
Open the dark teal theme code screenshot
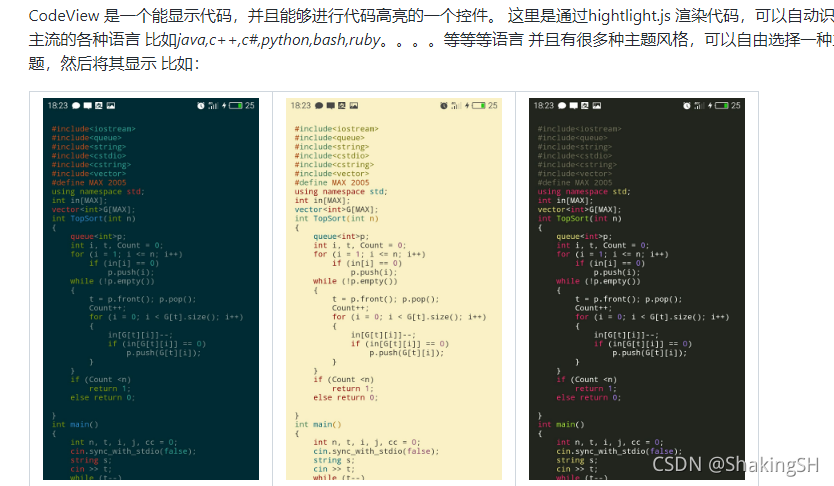click(151, 289)
